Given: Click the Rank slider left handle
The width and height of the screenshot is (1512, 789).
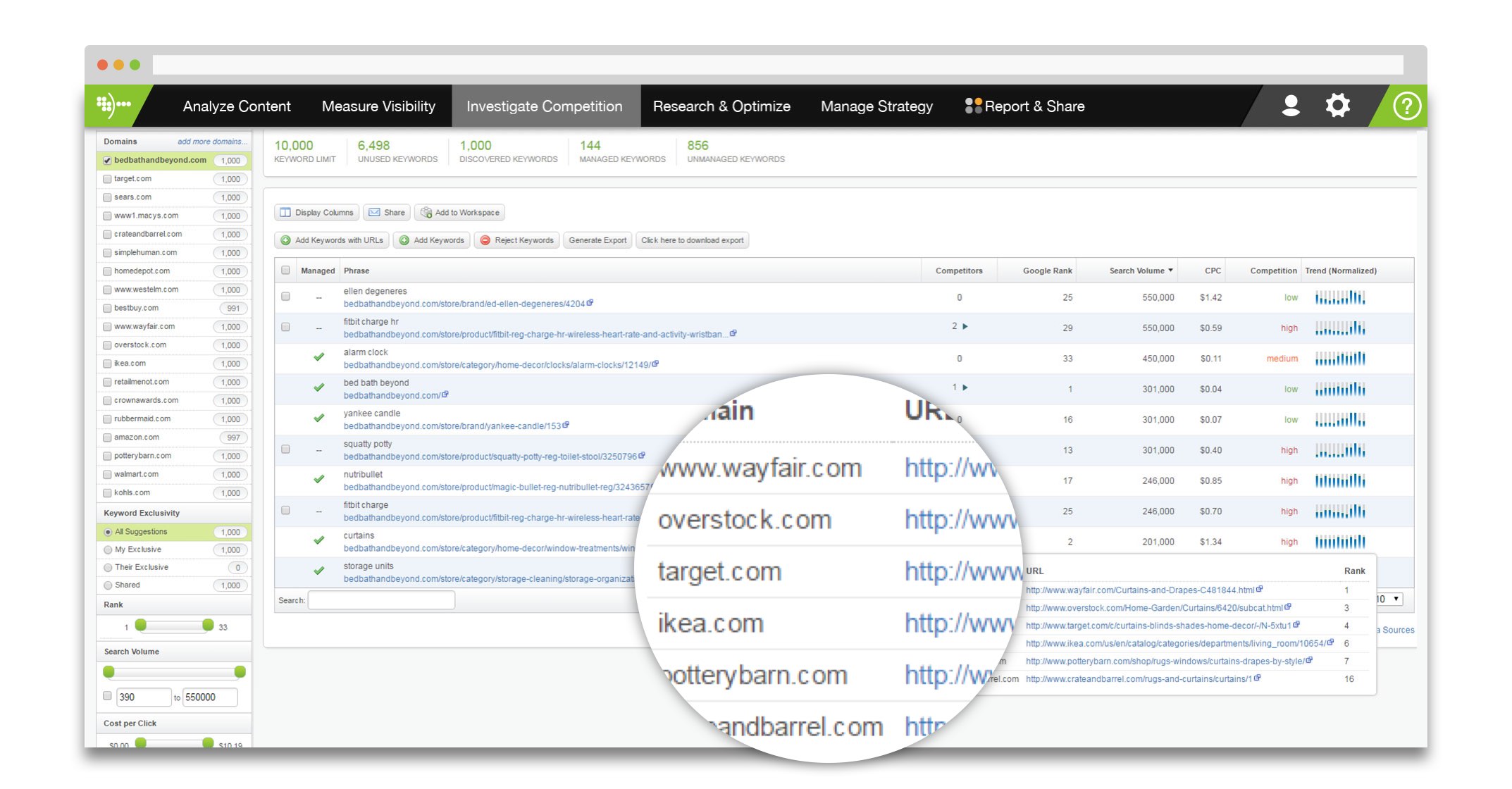Looking at the screenshot, I should click(141, 625).
